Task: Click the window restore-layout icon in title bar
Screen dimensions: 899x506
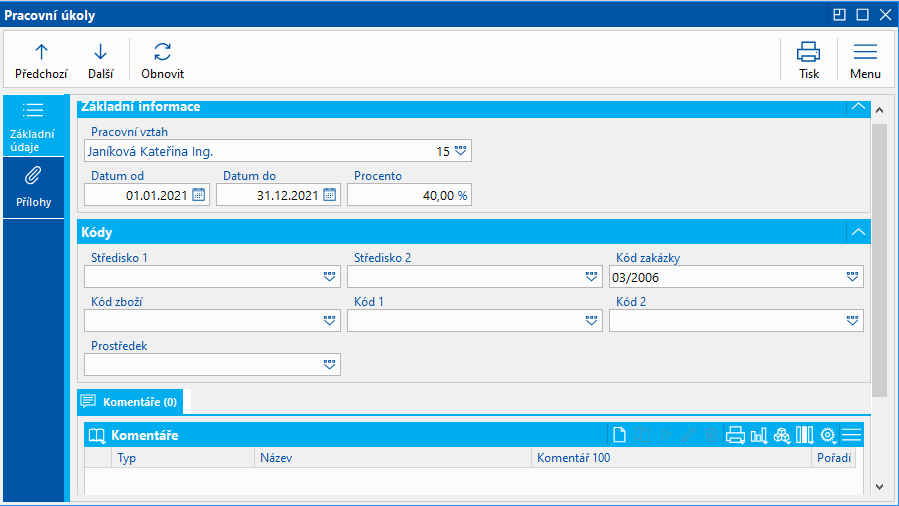Action: 839,15
